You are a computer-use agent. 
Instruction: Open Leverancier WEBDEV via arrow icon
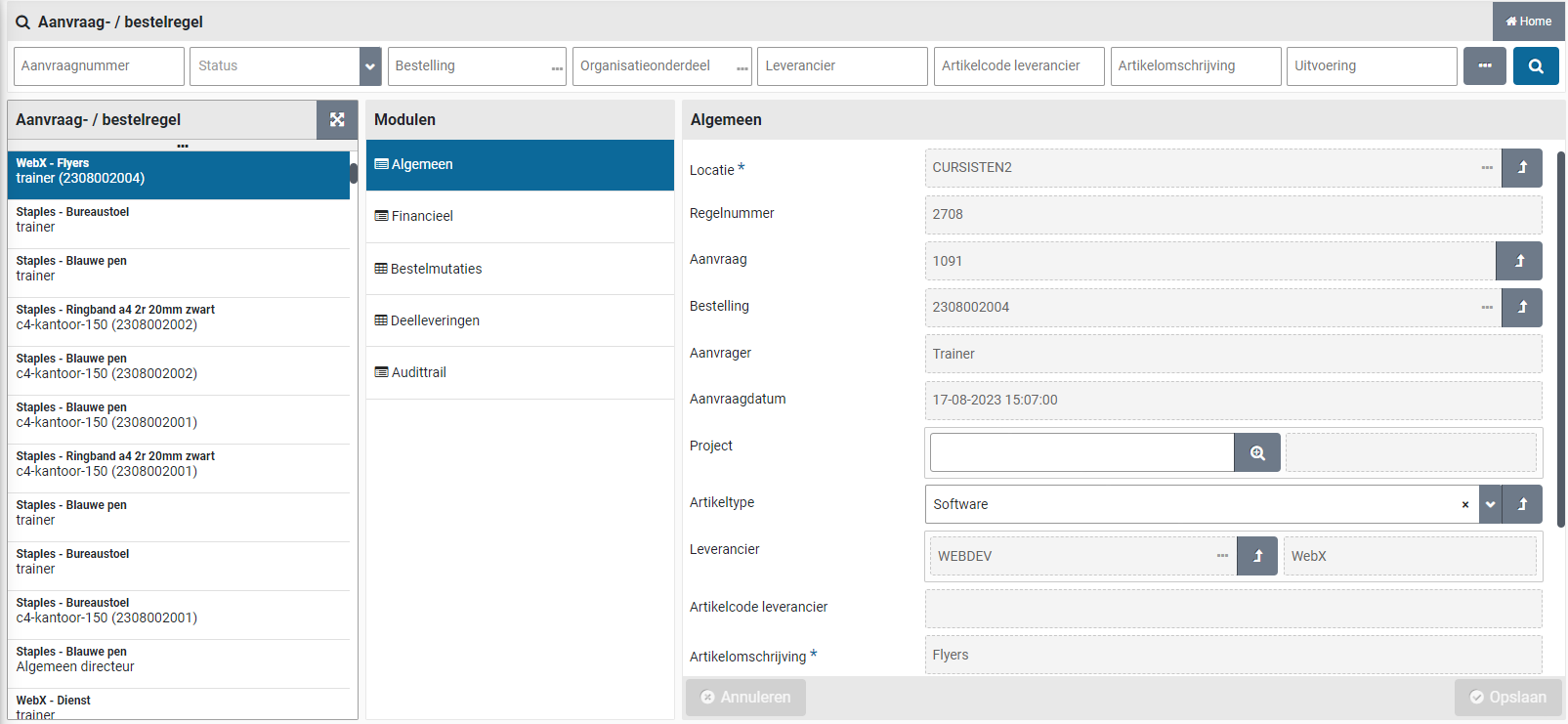coord(1257,556)
